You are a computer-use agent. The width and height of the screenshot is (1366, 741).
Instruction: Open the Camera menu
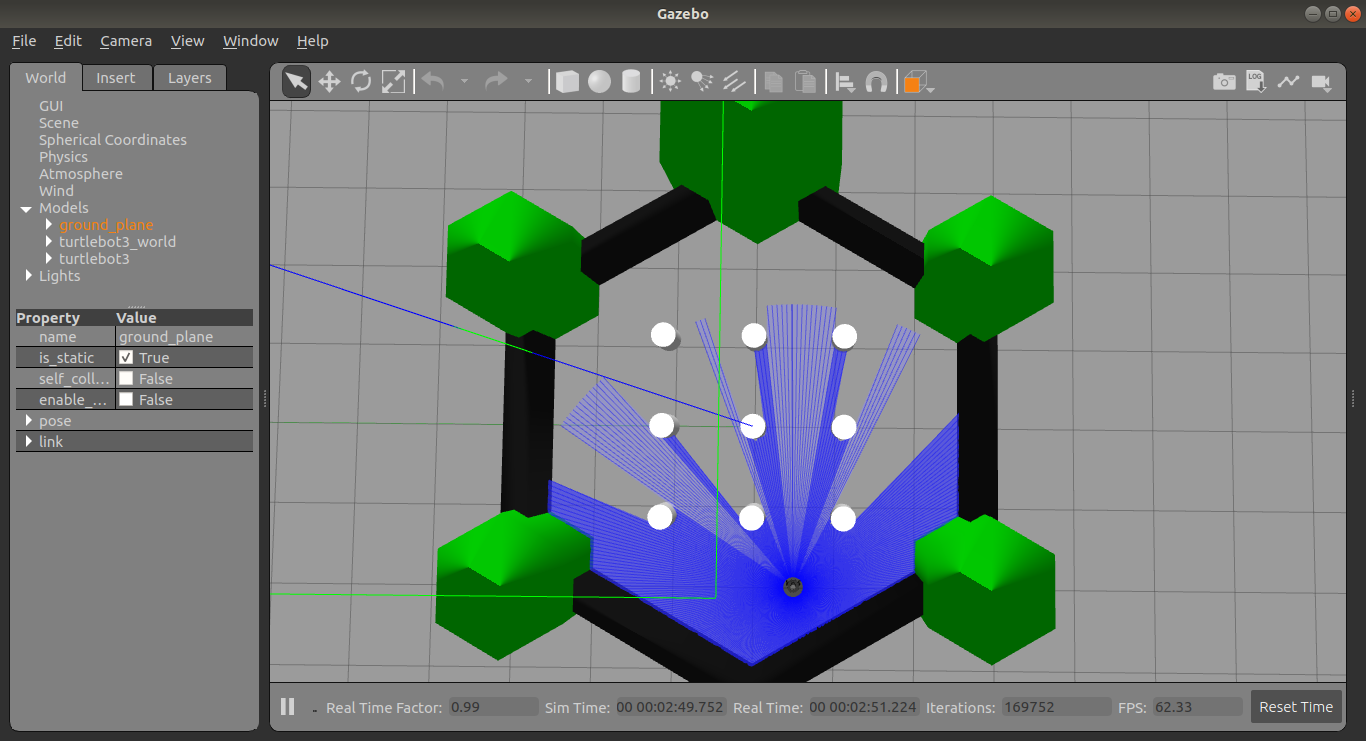pyautogui.click(x=125, y=41)
